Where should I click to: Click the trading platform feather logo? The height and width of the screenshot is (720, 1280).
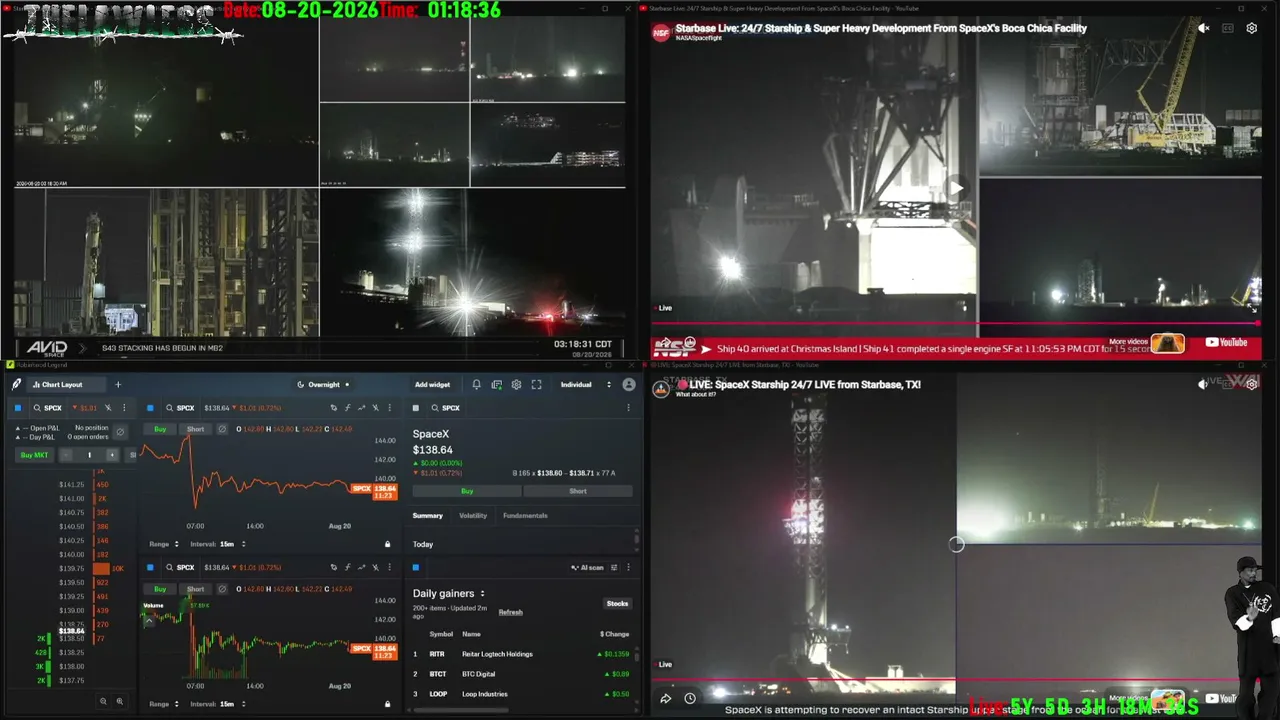tap(17, 385)
